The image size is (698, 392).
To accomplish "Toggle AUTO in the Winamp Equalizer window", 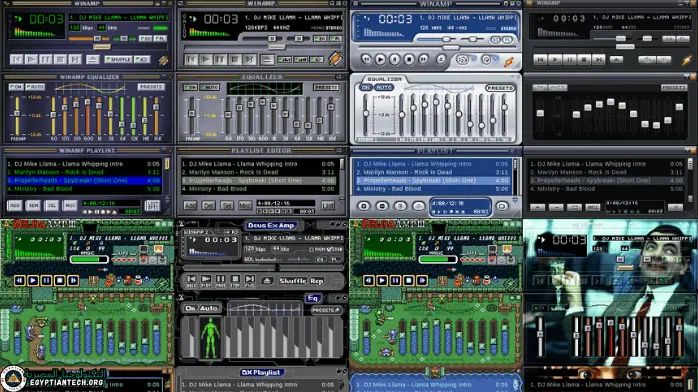I will [35, 87].
